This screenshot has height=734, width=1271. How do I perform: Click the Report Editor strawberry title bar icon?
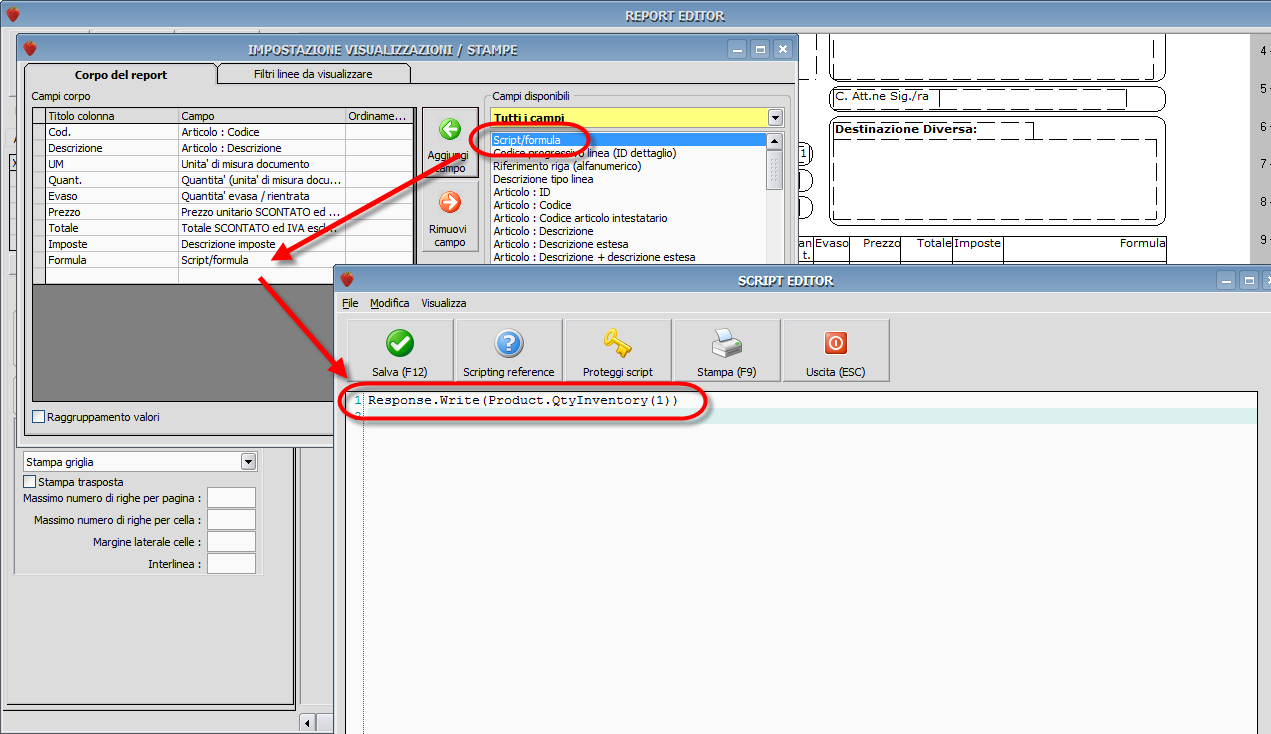[x=13, y=14]
